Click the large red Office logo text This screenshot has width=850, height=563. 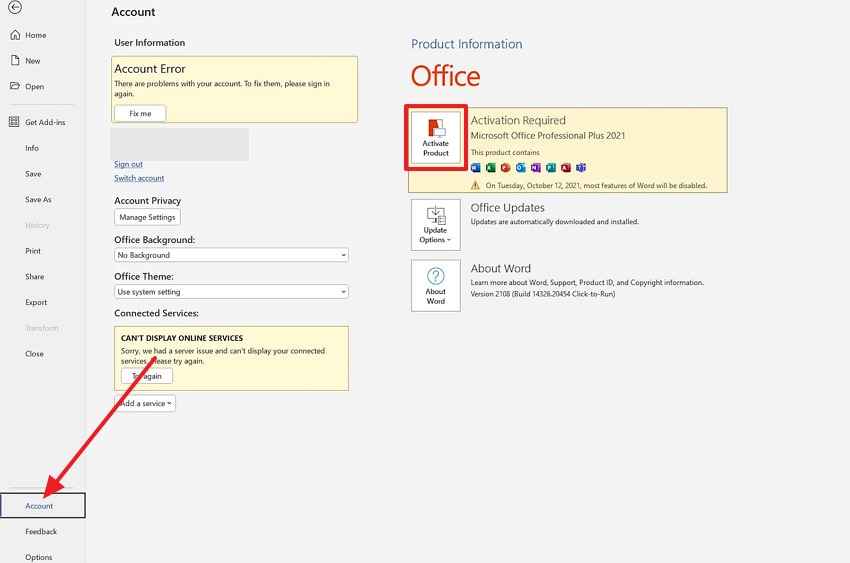pyautogui.click(x=446, y=76)
